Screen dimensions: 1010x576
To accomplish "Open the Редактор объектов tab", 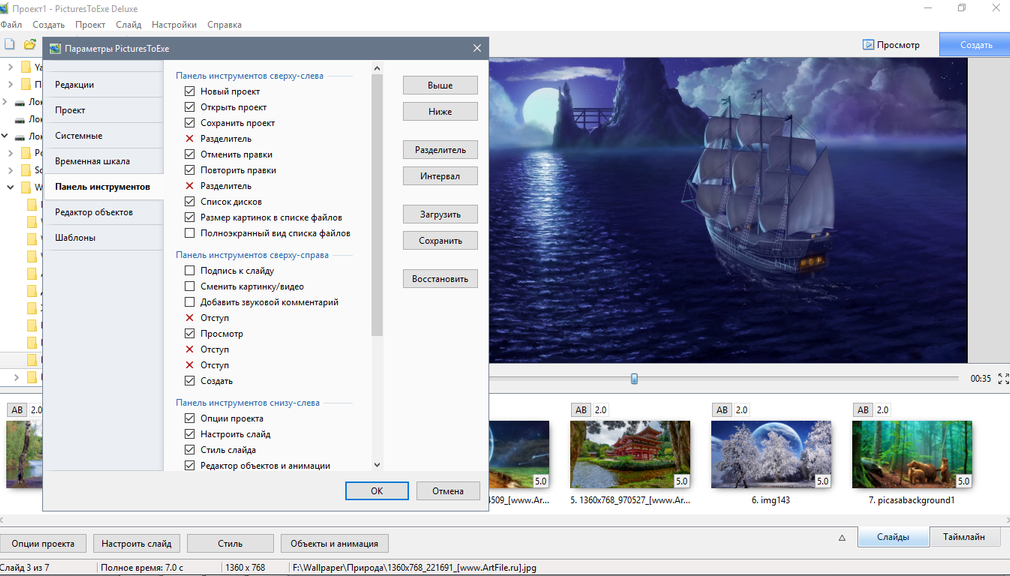I will pyautogui.click(x=105, y=212).
